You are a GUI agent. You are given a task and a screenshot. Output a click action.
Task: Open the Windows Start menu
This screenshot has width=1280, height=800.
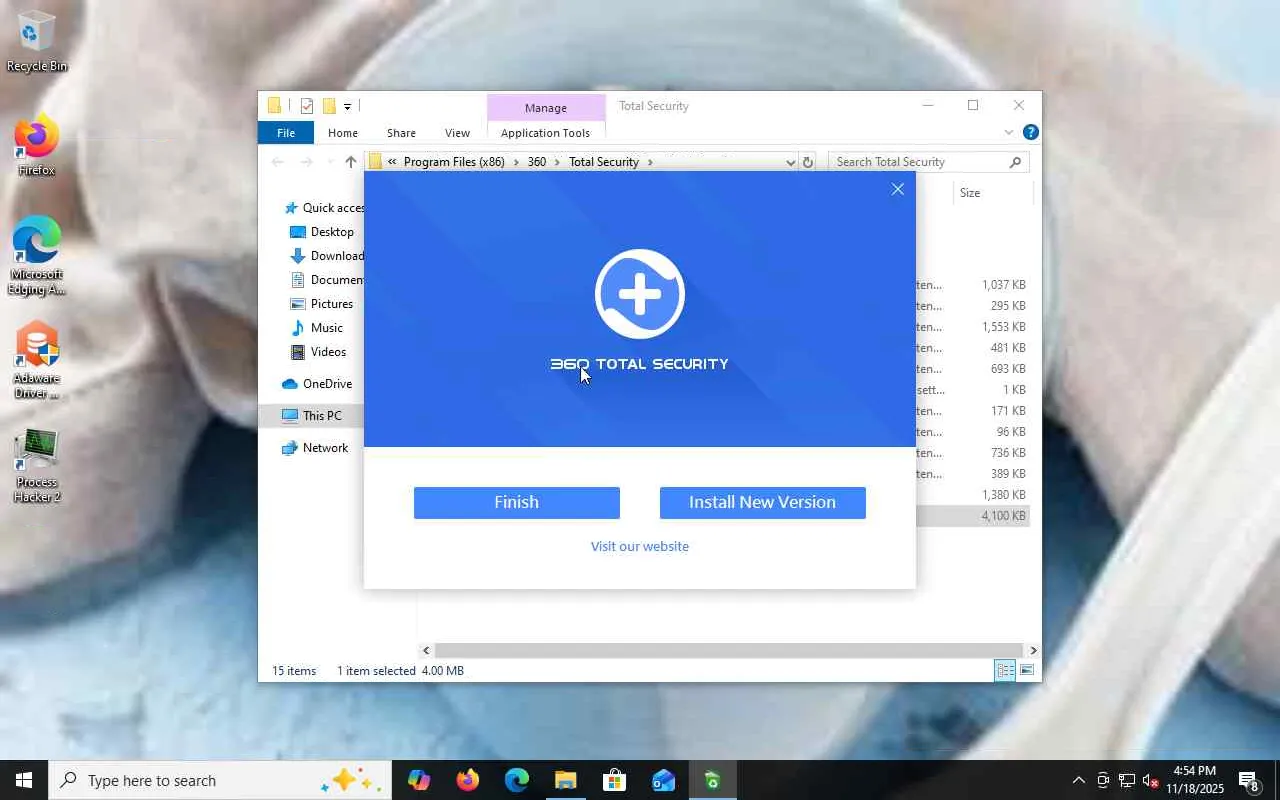[24, 780]
